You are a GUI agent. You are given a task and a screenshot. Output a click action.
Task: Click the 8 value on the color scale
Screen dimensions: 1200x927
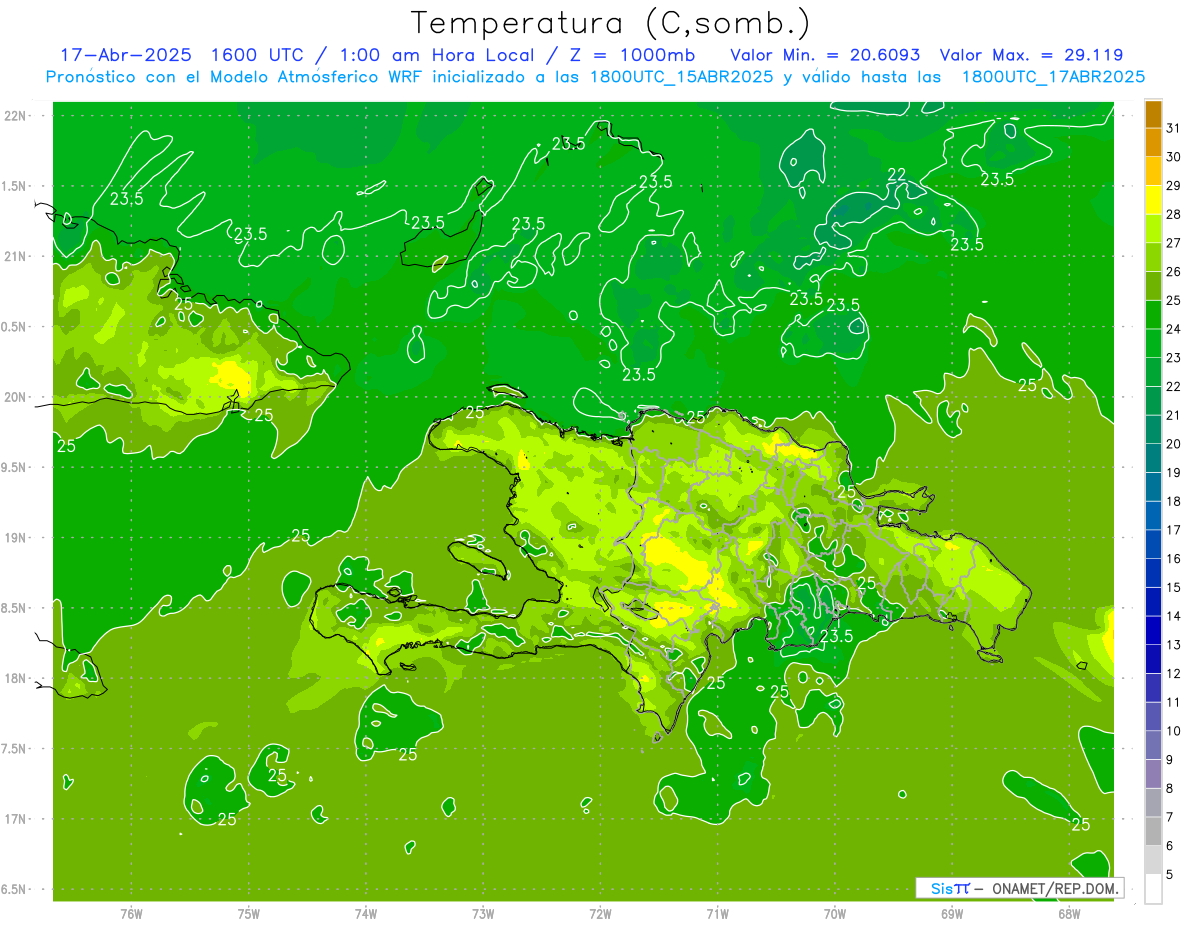(1170, 789)
